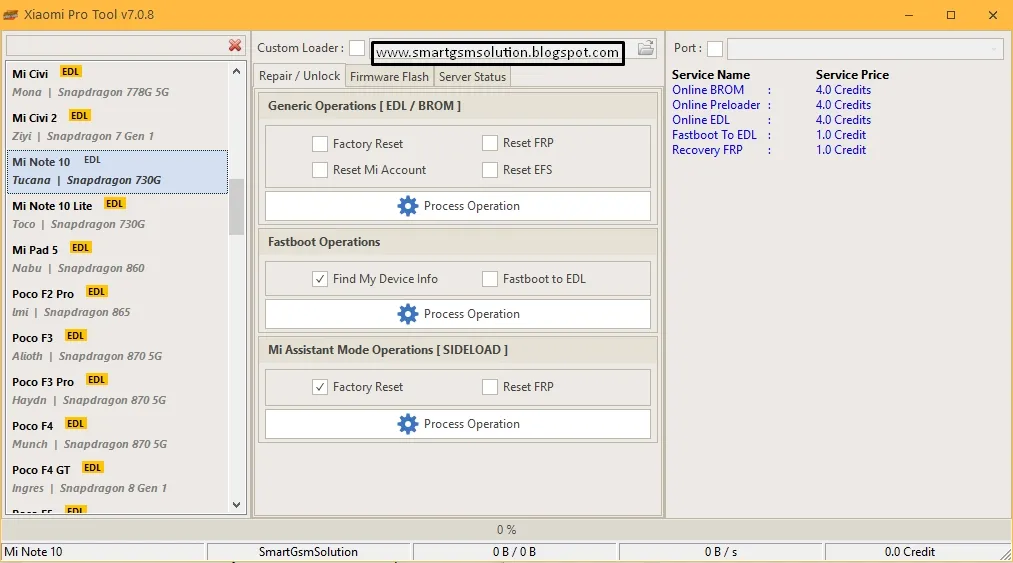1013x563 pixels.
Task: Click SmartGsmSolution in status bar
Action: pyautogui.click(x=308, y=552)
